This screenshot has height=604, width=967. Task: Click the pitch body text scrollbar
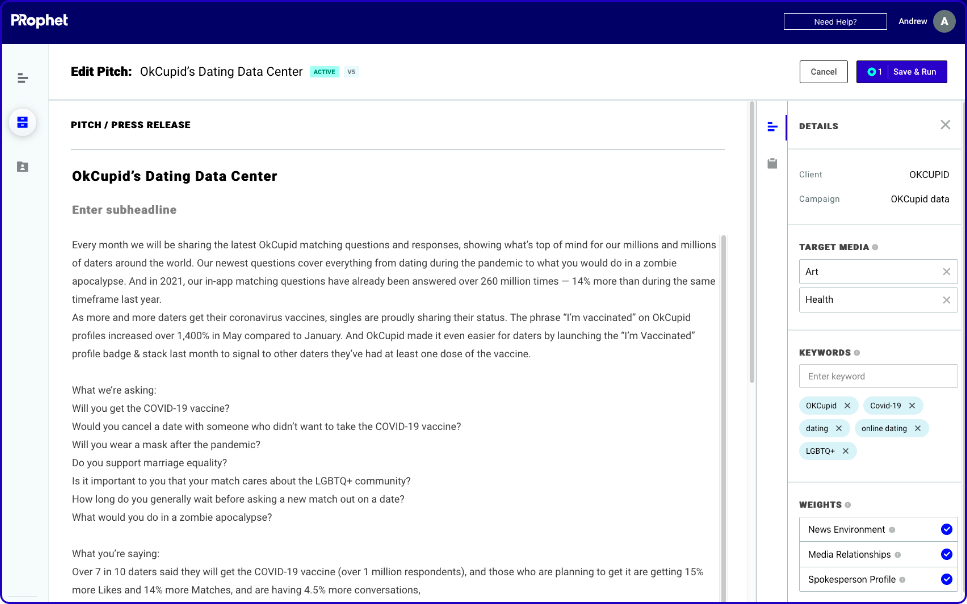(x=723, y=416)
